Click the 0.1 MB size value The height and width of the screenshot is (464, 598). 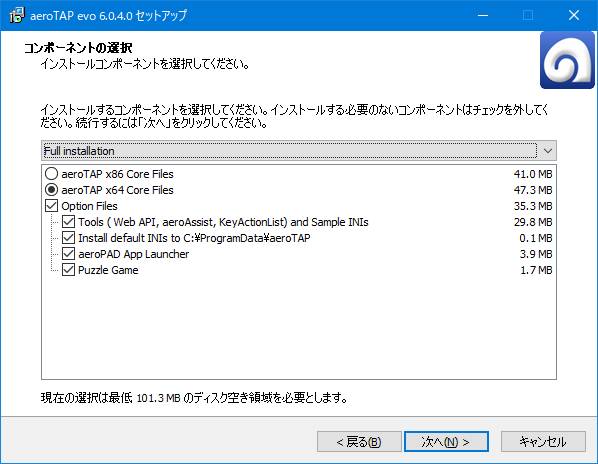coord(535,238)
